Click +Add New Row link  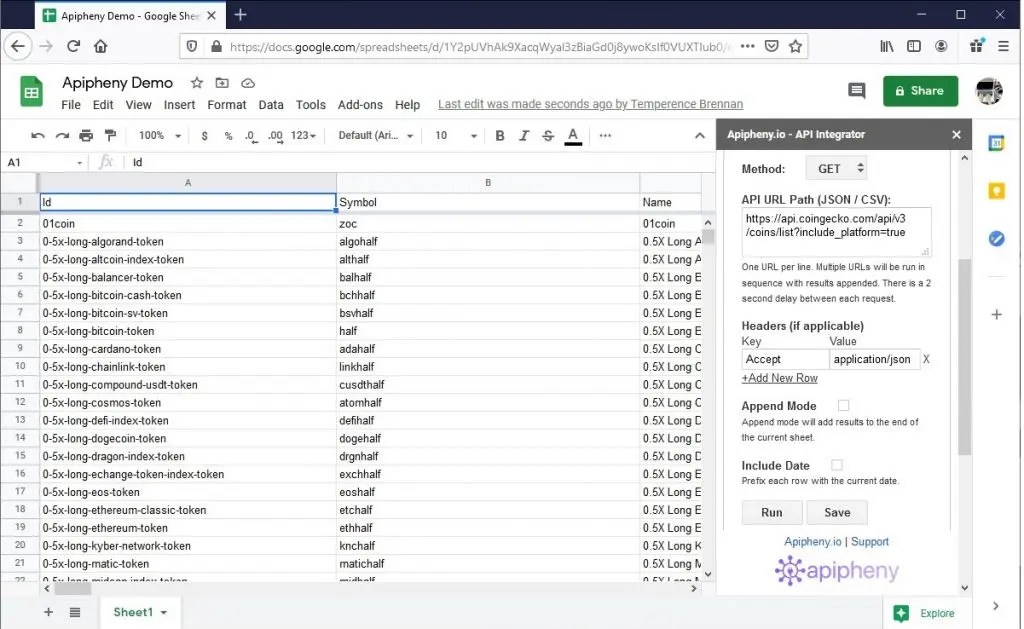coord(779,378)
